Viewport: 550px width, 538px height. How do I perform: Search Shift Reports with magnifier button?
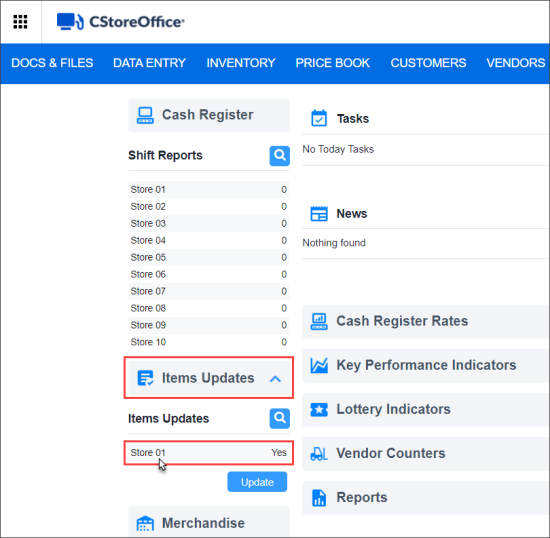click(280, 155)
